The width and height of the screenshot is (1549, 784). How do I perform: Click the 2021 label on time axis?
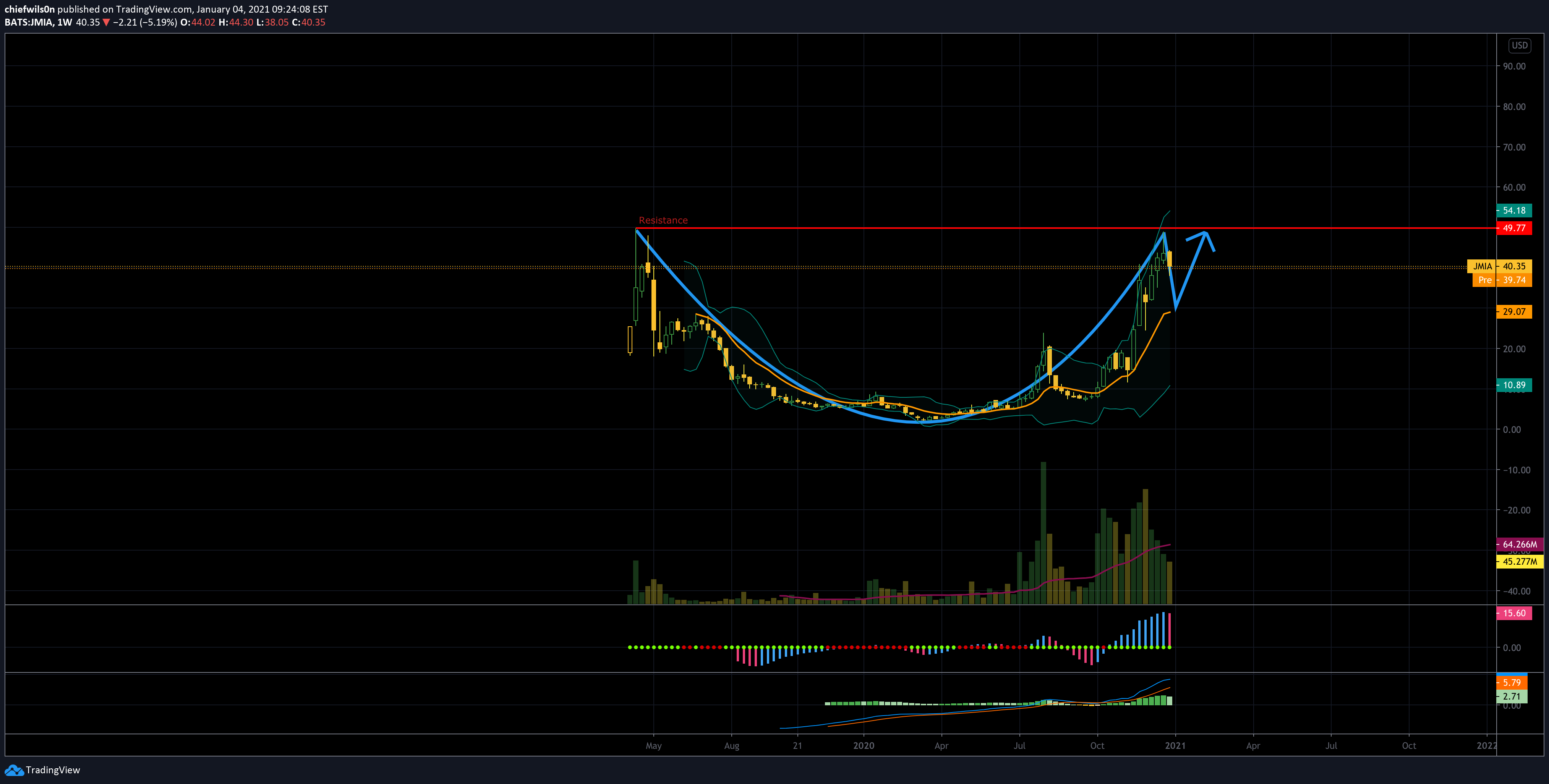click(1175, 745)
